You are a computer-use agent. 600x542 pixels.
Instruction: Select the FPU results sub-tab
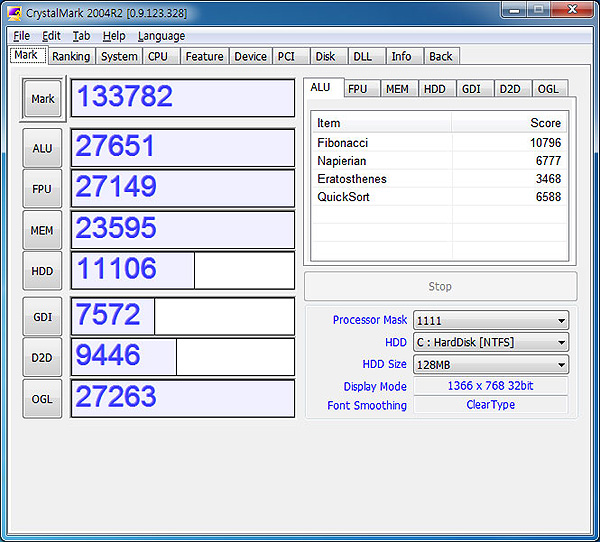point(362,89)
